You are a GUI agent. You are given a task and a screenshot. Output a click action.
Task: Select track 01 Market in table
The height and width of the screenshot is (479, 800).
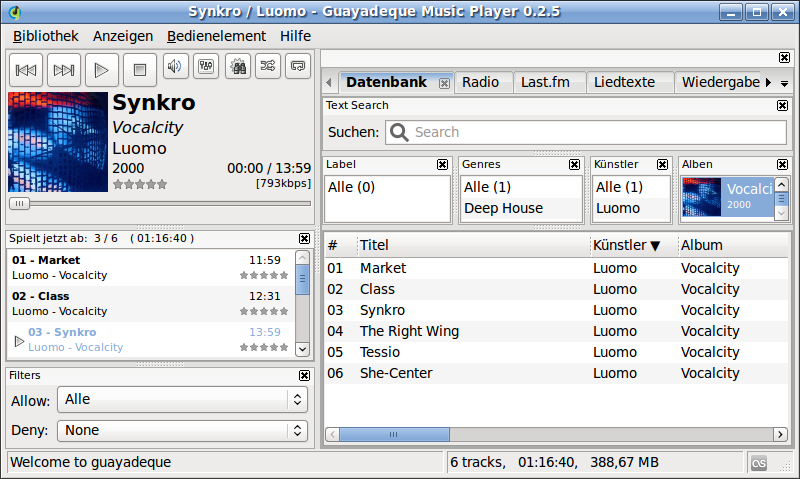[x=557, y=268]
